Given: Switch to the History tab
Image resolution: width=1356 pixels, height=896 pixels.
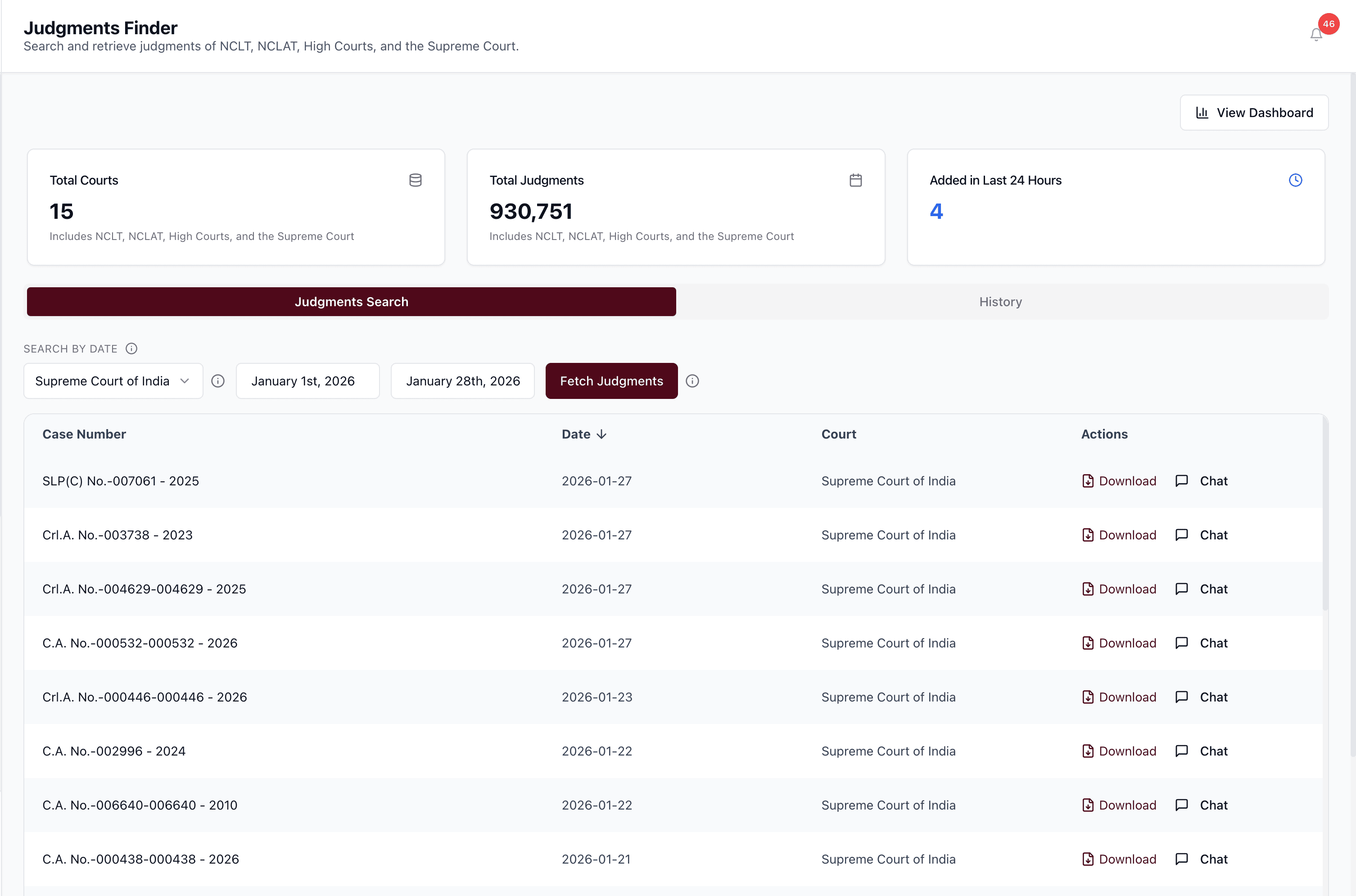Looking at the screenshot, I should [1000, 302].
